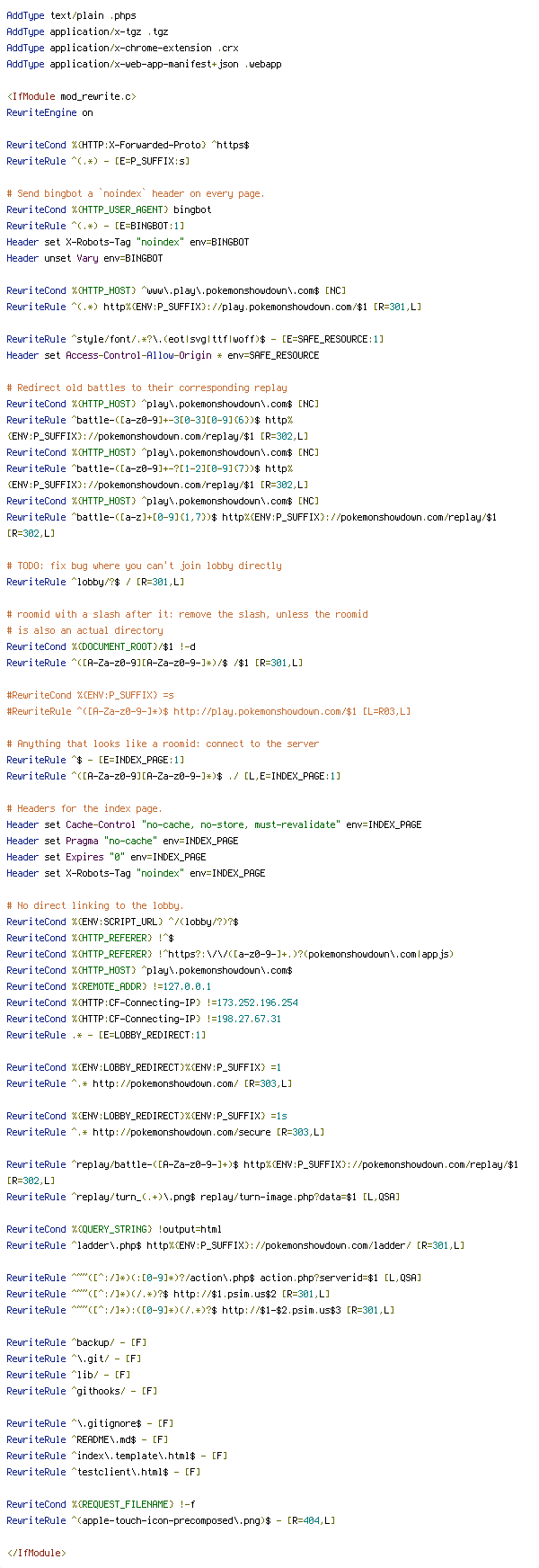Click the line 'RewriteRule ^$ - [E=INDEX_PAGE:1]'
Screen dimensions: 539x1568
coord(95,761)
